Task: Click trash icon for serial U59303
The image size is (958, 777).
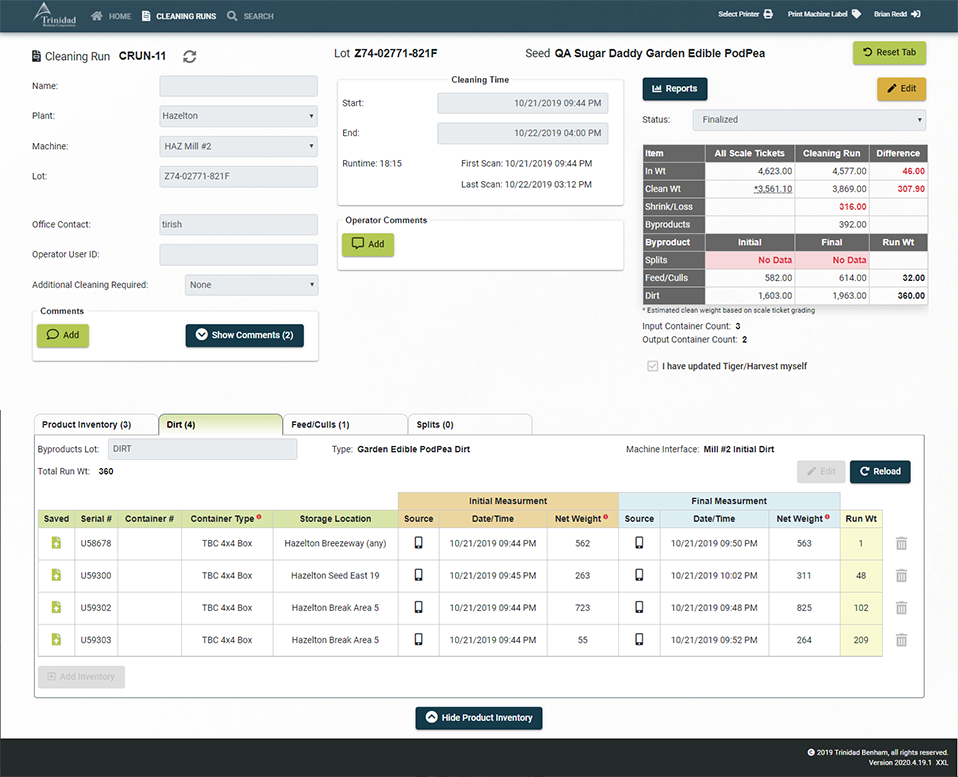Action: (x=901, y=640)
